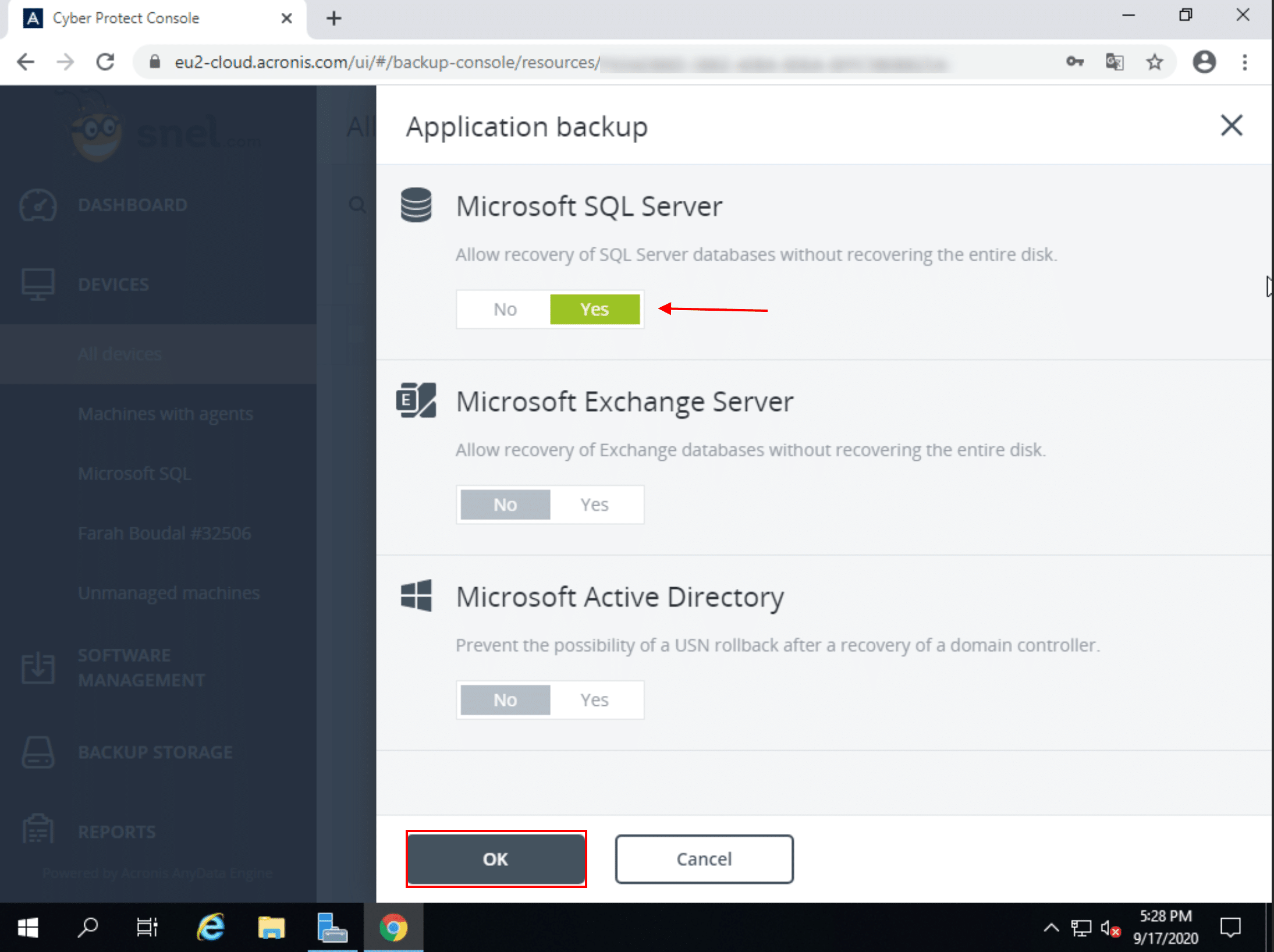Viewport: 1274px width, 952px height.
Task: Open Dashboard in the sidebar
Action: click(x=133, y=205)
